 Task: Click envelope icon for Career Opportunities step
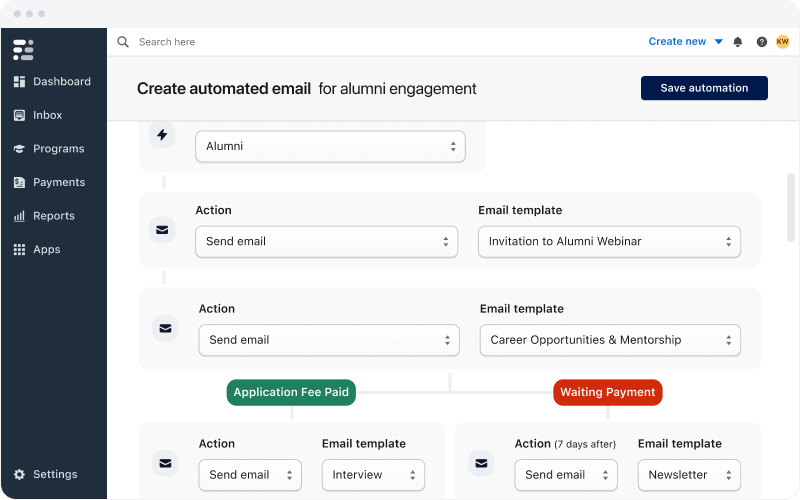pos(165,329)
